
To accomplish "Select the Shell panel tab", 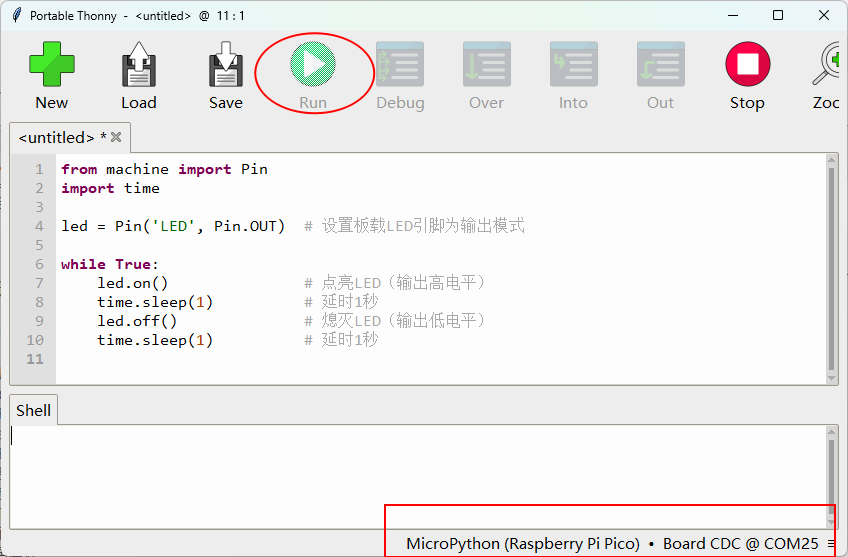I will pyautogui.click(x=34, y=410).
